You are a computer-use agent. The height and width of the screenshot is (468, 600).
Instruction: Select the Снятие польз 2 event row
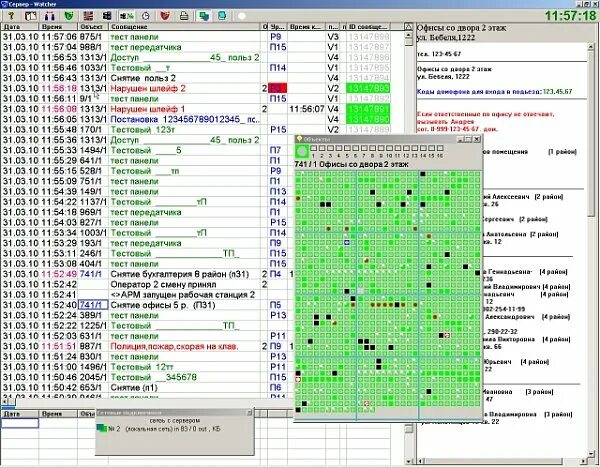coord(195,78)
